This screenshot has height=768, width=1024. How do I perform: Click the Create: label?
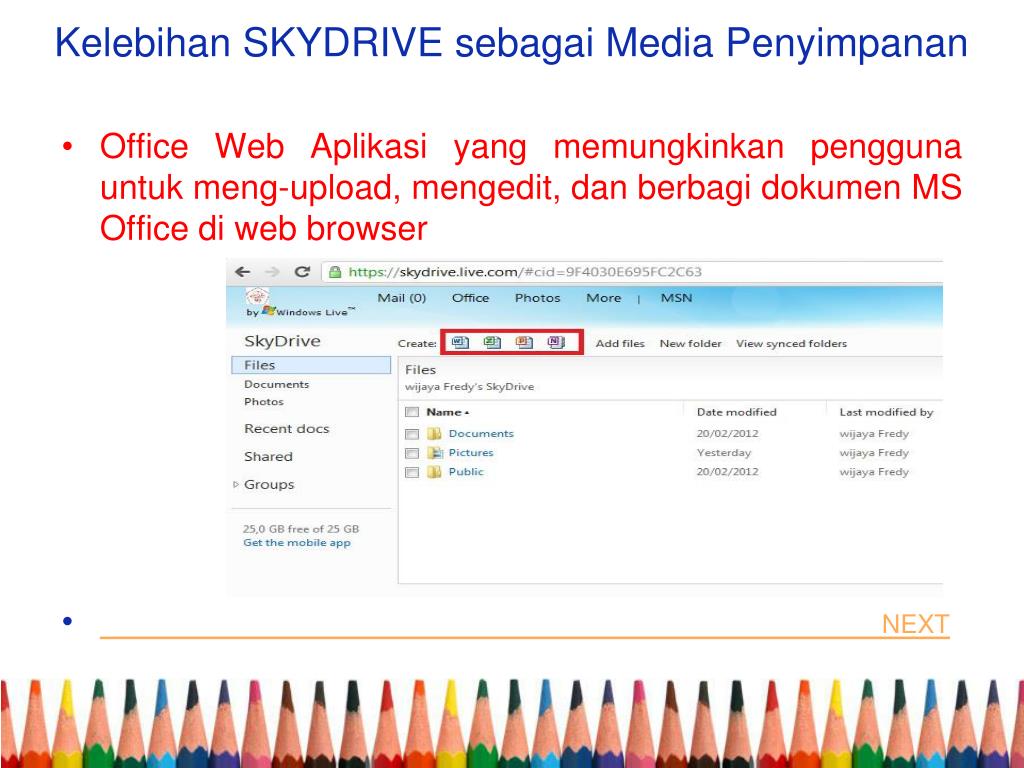(417, 344)
